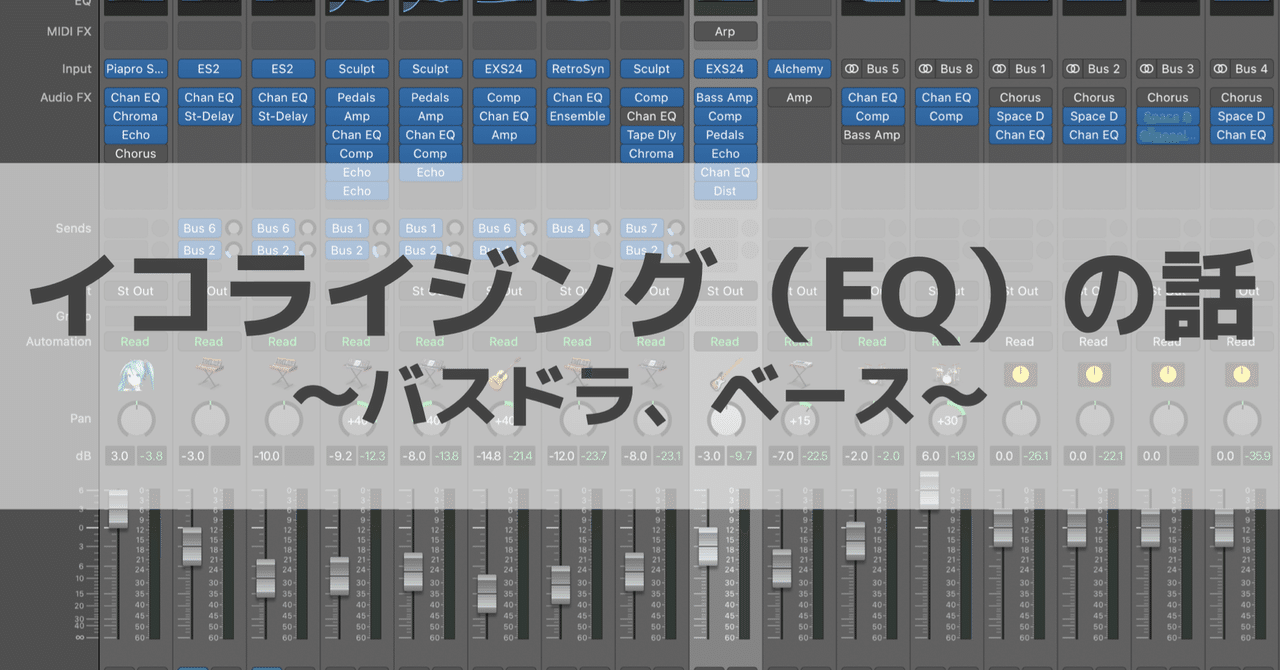The image size is (1280, 670).
Task: Click the -26.1 peak level display
Action: pos(1036,456)
